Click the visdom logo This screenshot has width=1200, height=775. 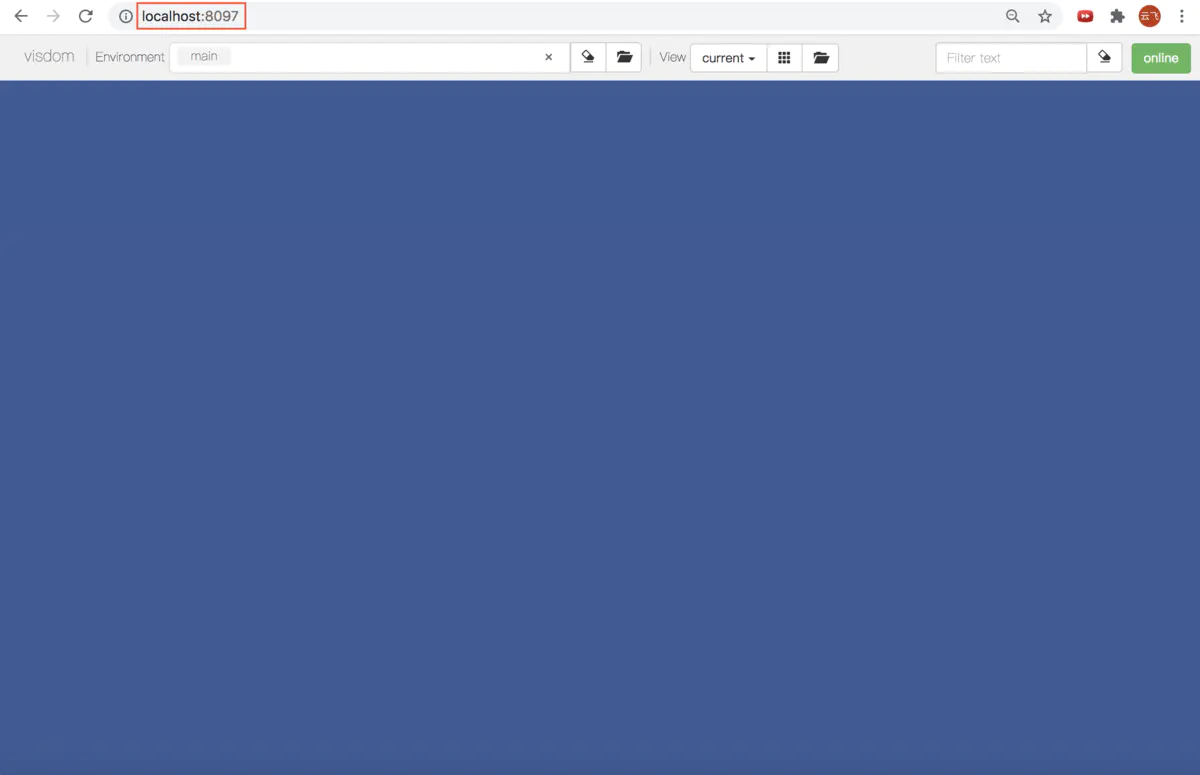point(48,57)
